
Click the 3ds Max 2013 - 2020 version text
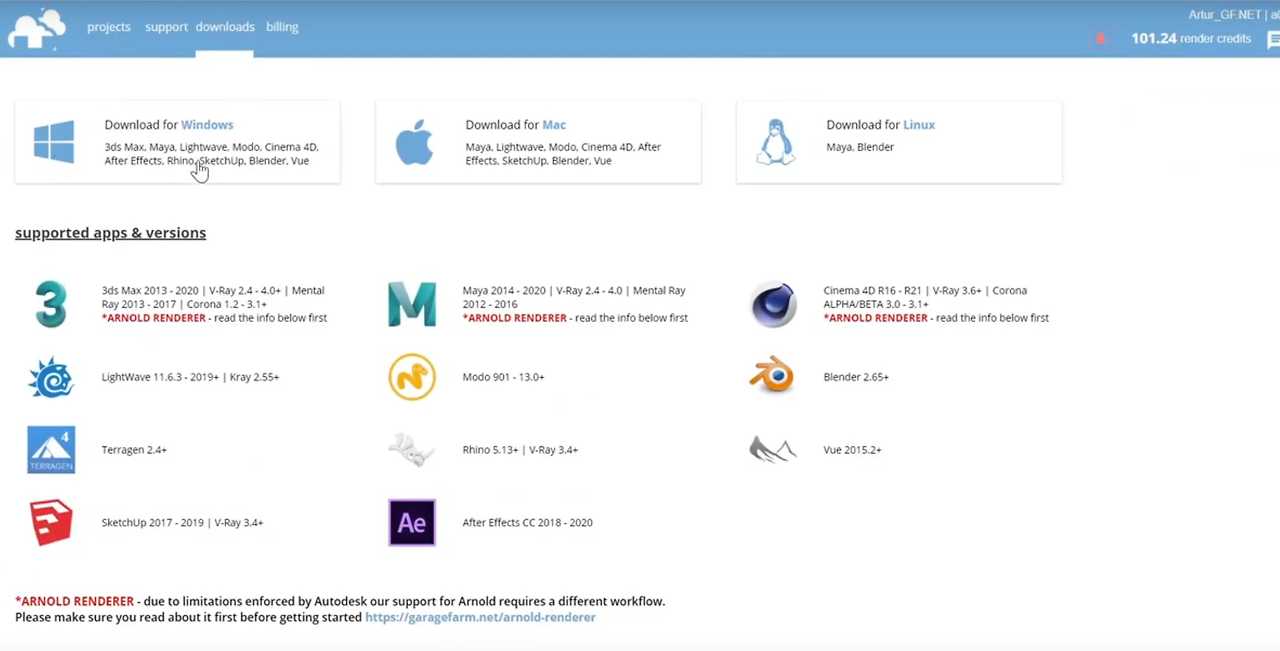[213, 297]
